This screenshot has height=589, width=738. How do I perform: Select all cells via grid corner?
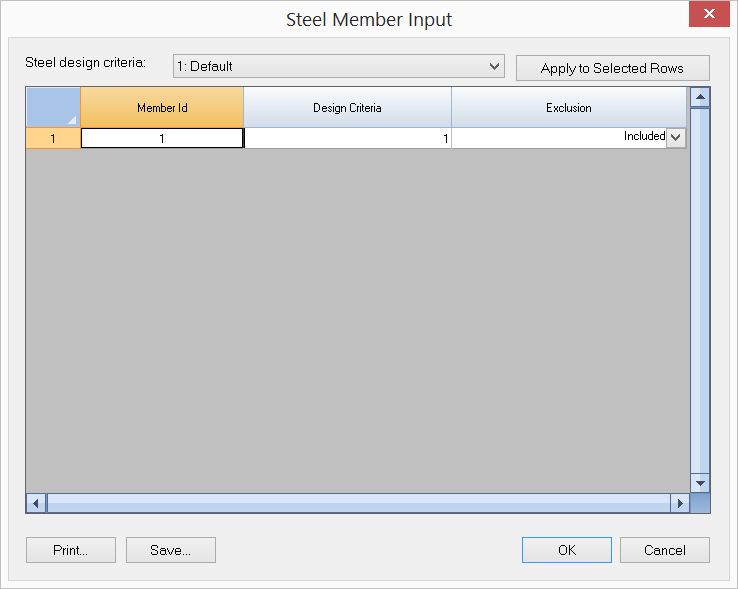(x=53, y=107)
